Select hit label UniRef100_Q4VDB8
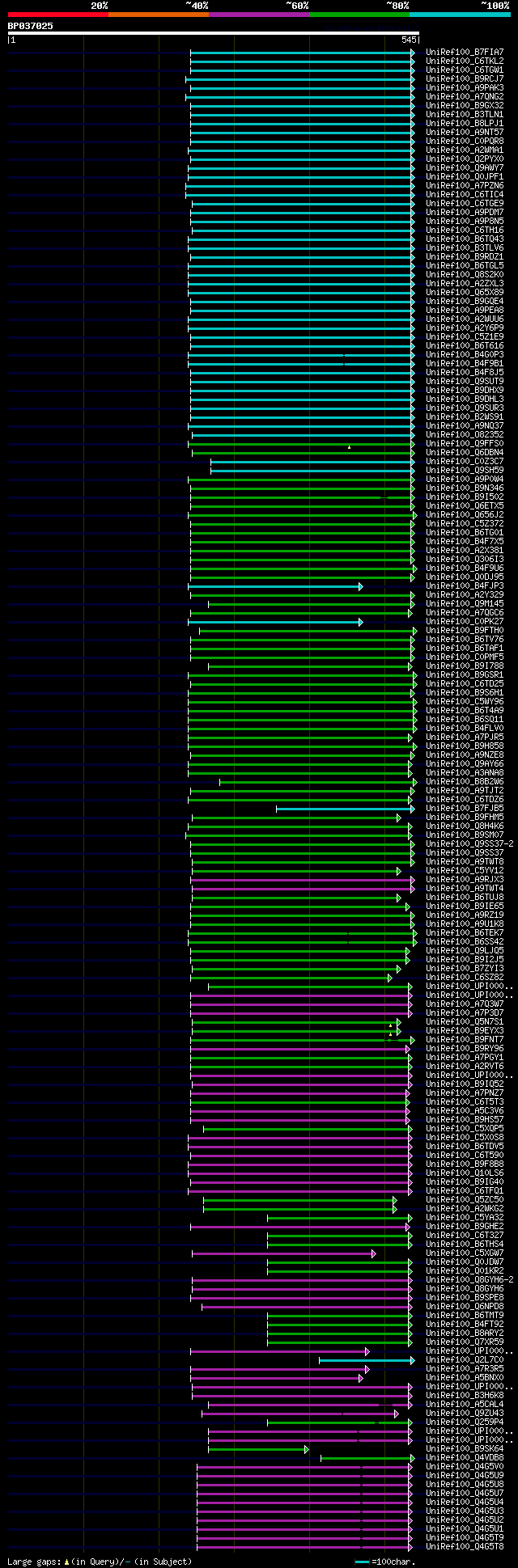Image resolution: width=518 pixels, height=1568 pixels. (465, 1457)
